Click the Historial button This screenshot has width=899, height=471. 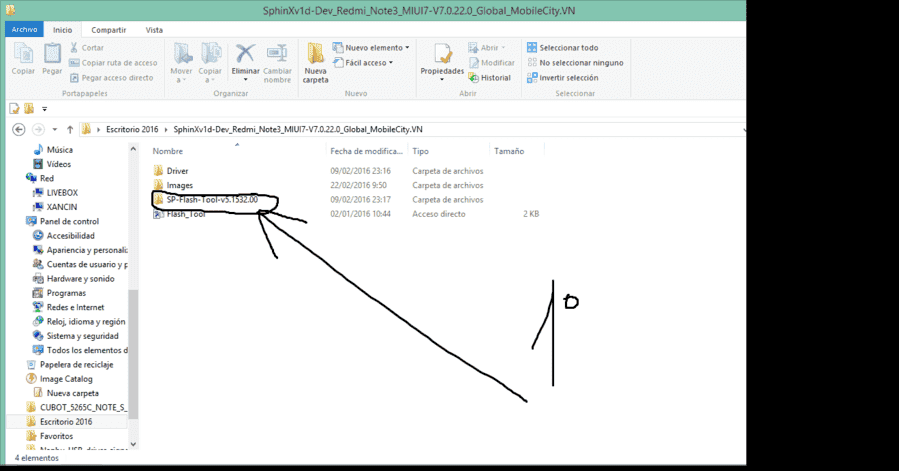pyautogui.click(x=489, y=77)
